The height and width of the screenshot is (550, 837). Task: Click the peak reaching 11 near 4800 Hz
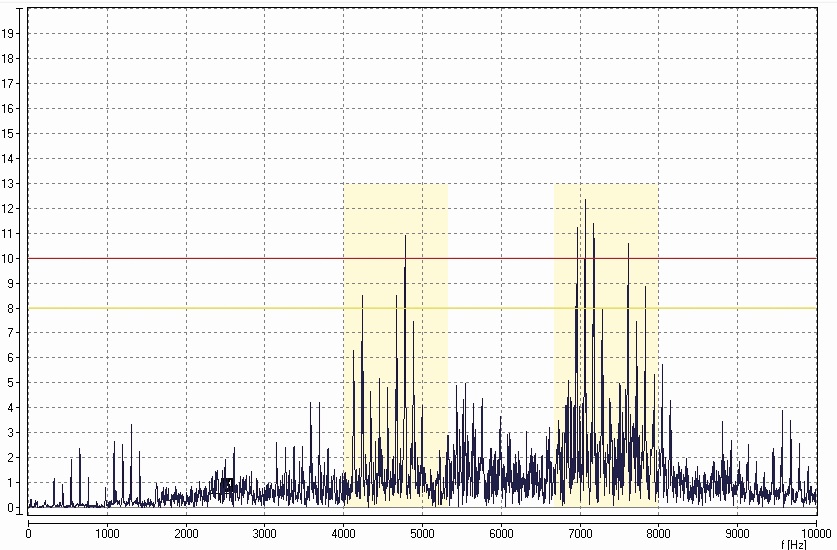pos(405,238)
